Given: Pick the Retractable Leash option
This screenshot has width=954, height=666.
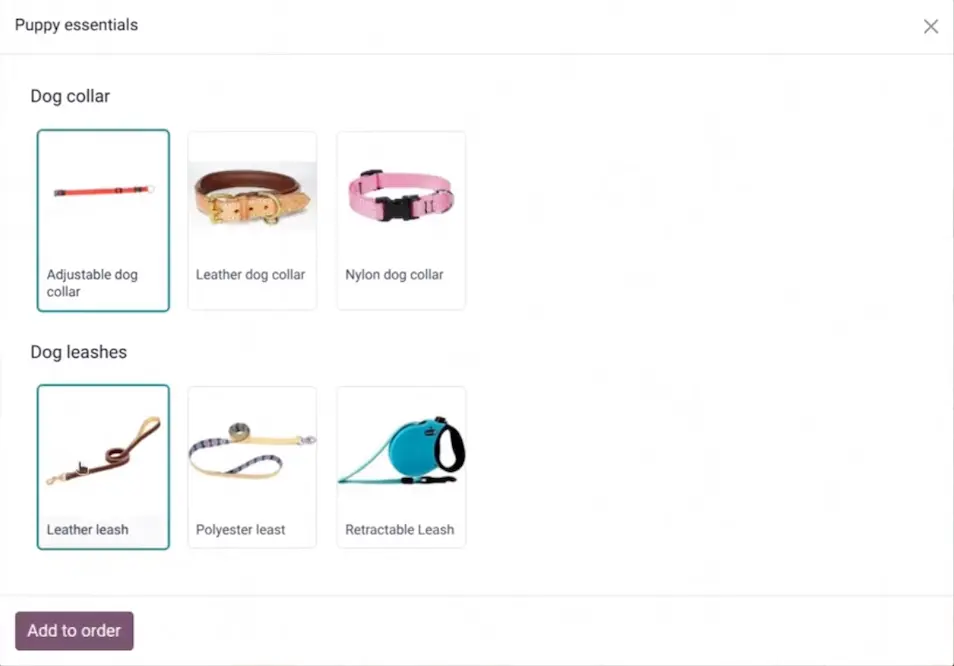Looking at the screenshot, I should (x=402, y=467).
